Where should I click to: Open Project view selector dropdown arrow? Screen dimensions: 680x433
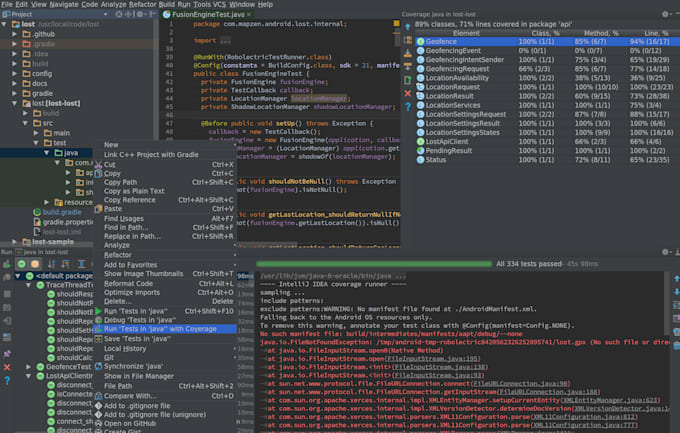point(105,14)
